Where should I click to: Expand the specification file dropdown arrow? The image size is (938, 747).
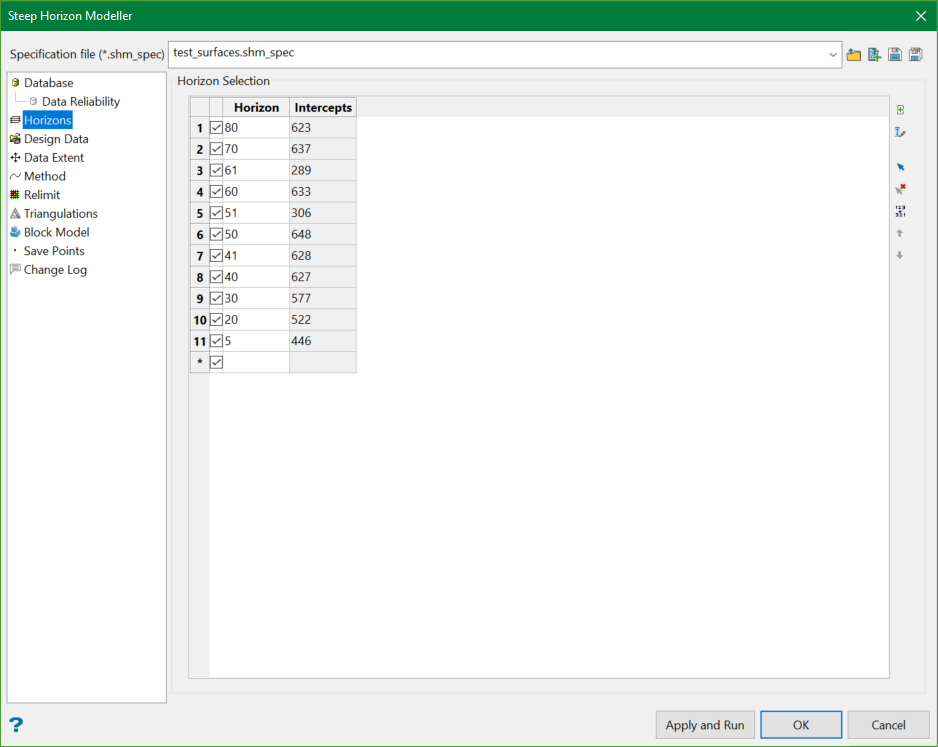click(833, 55)
